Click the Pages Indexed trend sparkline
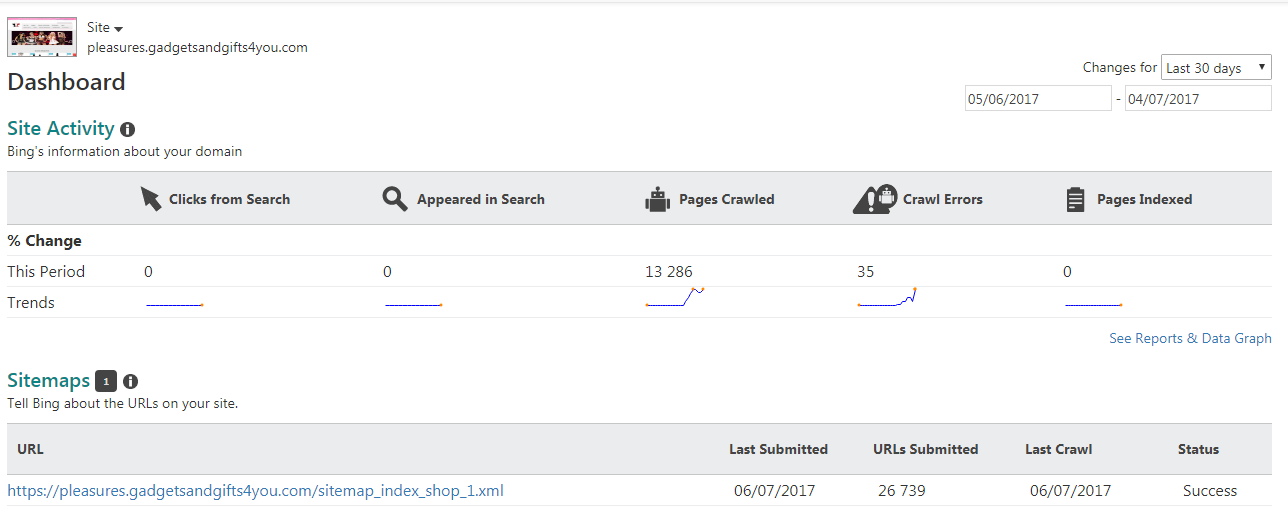1288x513 pixels. pyautogui.click(x=1093, y=303)
